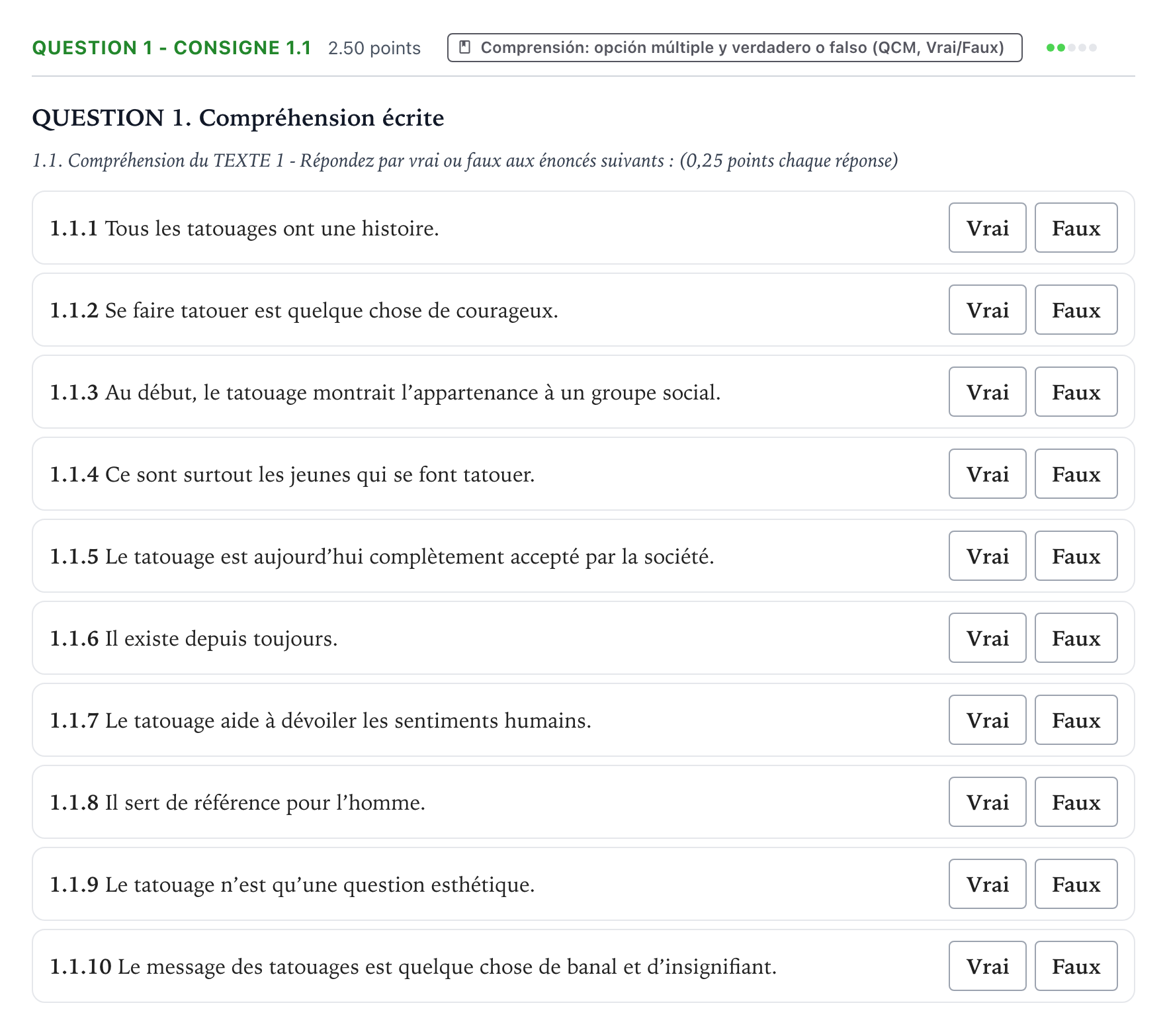Click the Comprensión opción múltiple tag
The width and height of the screenshot is (1167, 1036).
[x=734, y=48]
